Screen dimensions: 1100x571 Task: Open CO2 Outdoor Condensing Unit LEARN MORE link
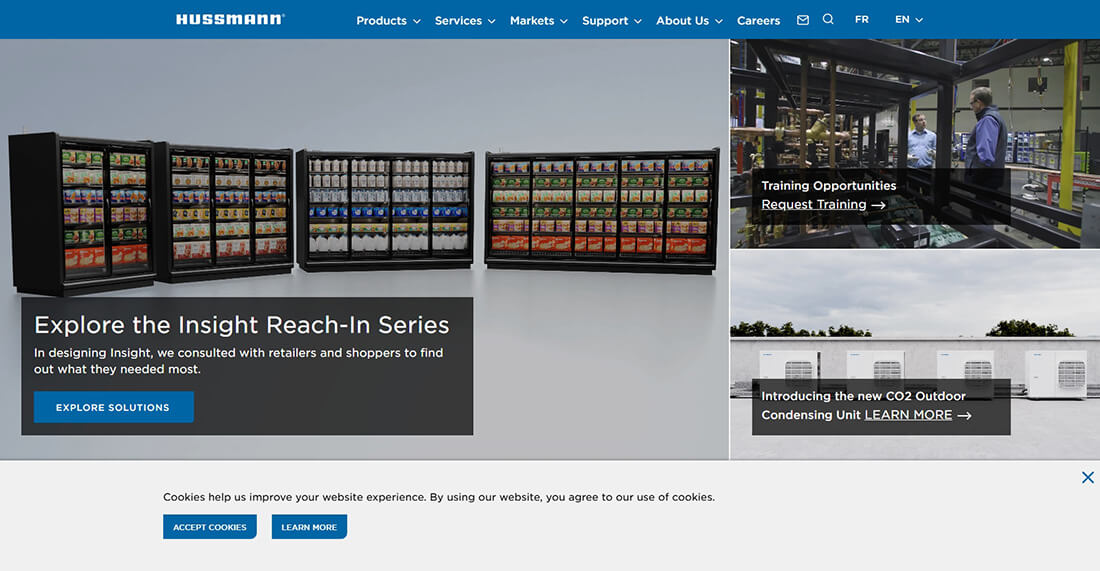[908, 415]
